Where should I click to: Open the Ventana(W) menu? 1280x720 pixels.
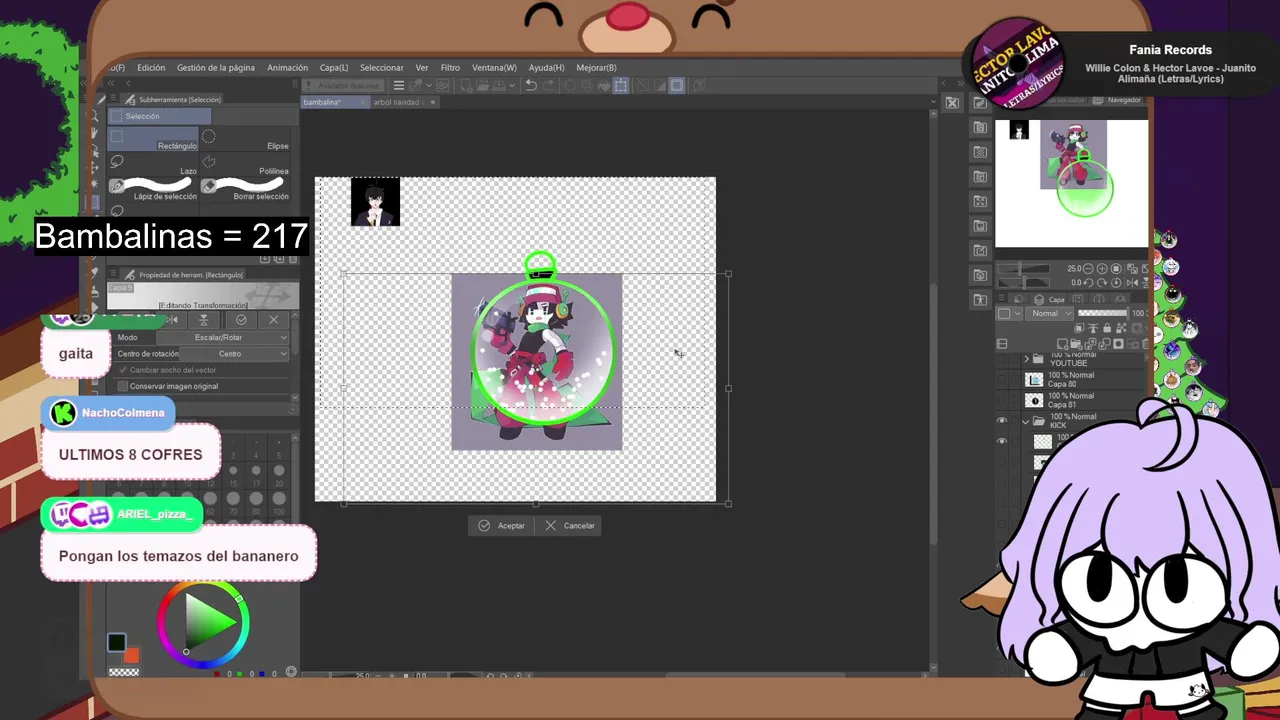coord(494,68)
